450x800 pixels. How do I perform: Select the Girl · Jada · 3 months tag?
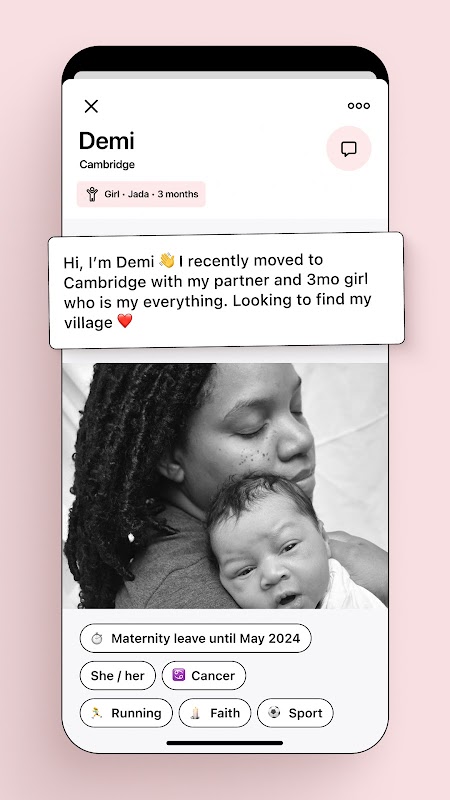pos(141,194)
